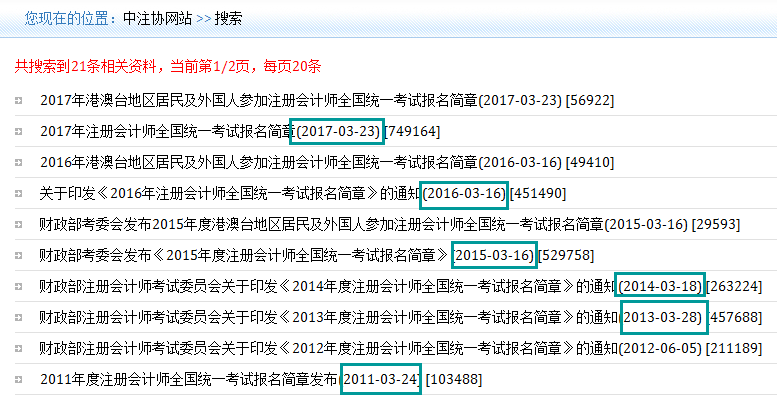Click the view count [29593]

coord(716,225)
